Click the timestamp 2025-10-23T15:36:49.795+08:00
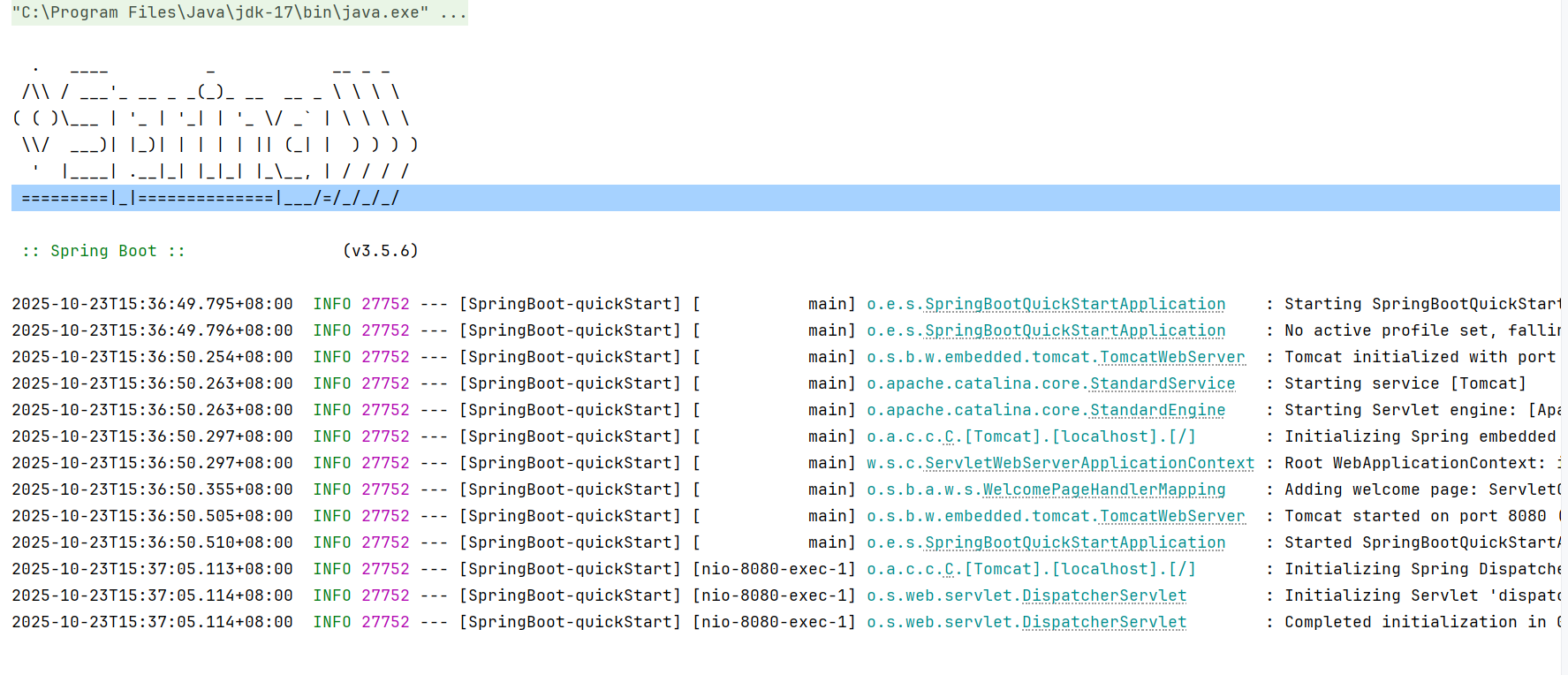1568x675 pixels. coord(152,304)
